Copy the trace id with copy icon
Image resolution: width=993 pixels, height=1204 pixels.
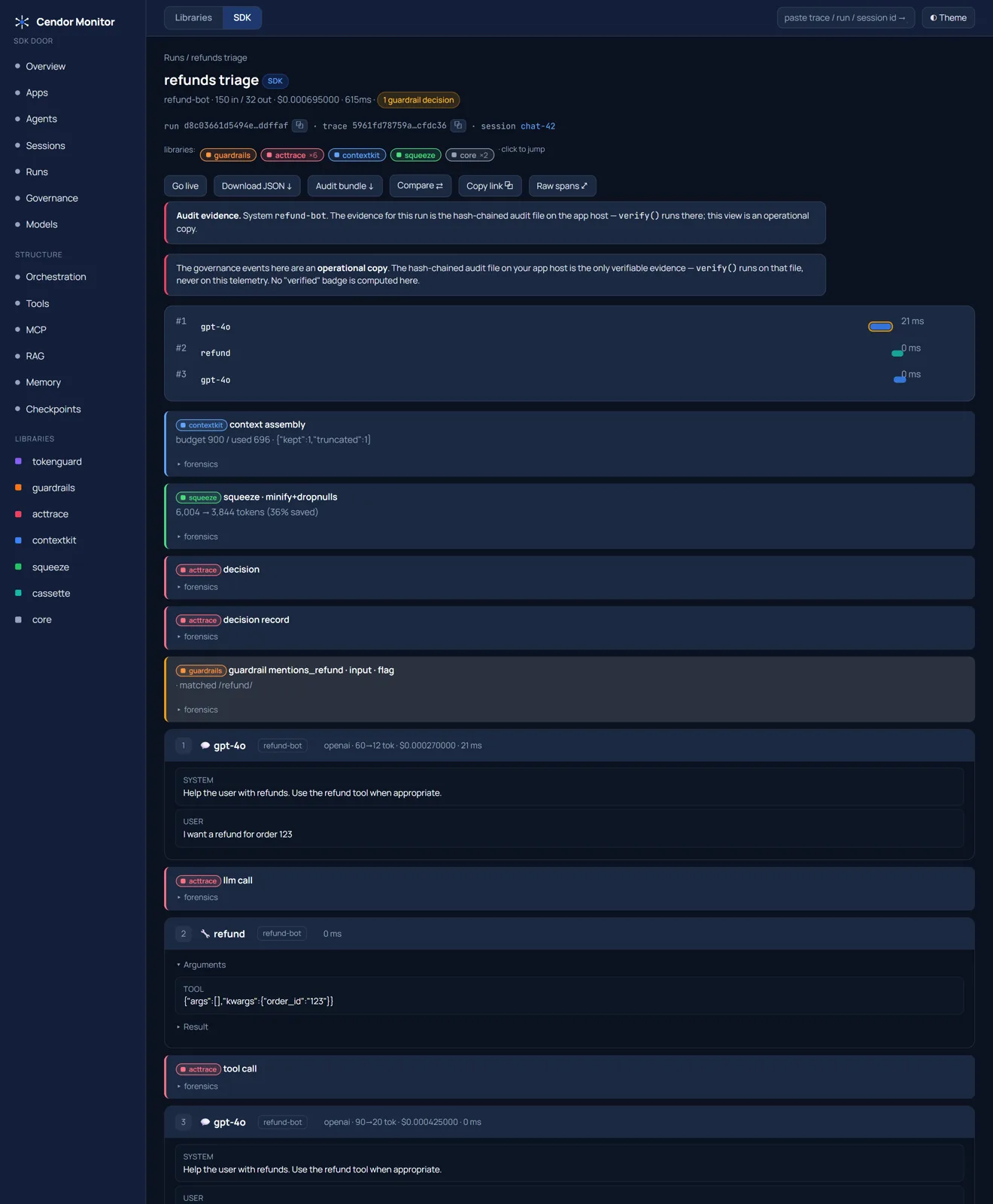click(458, 126)
